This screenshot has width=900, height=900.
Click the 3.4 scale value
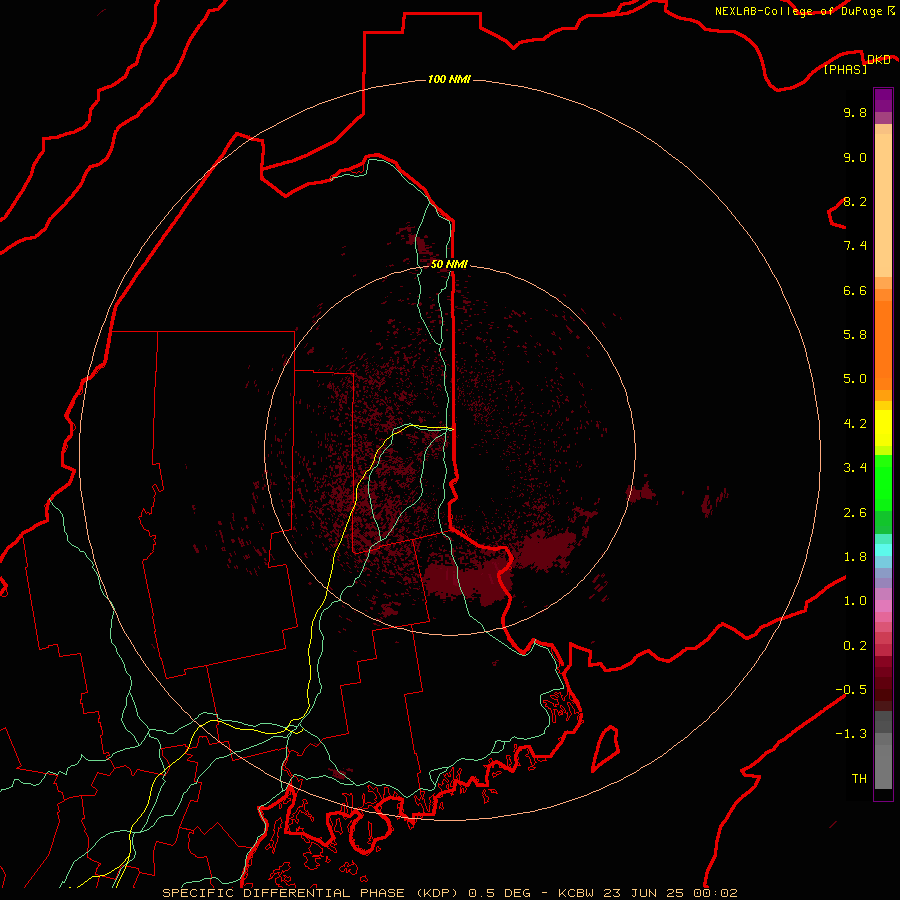pos(855,467)
